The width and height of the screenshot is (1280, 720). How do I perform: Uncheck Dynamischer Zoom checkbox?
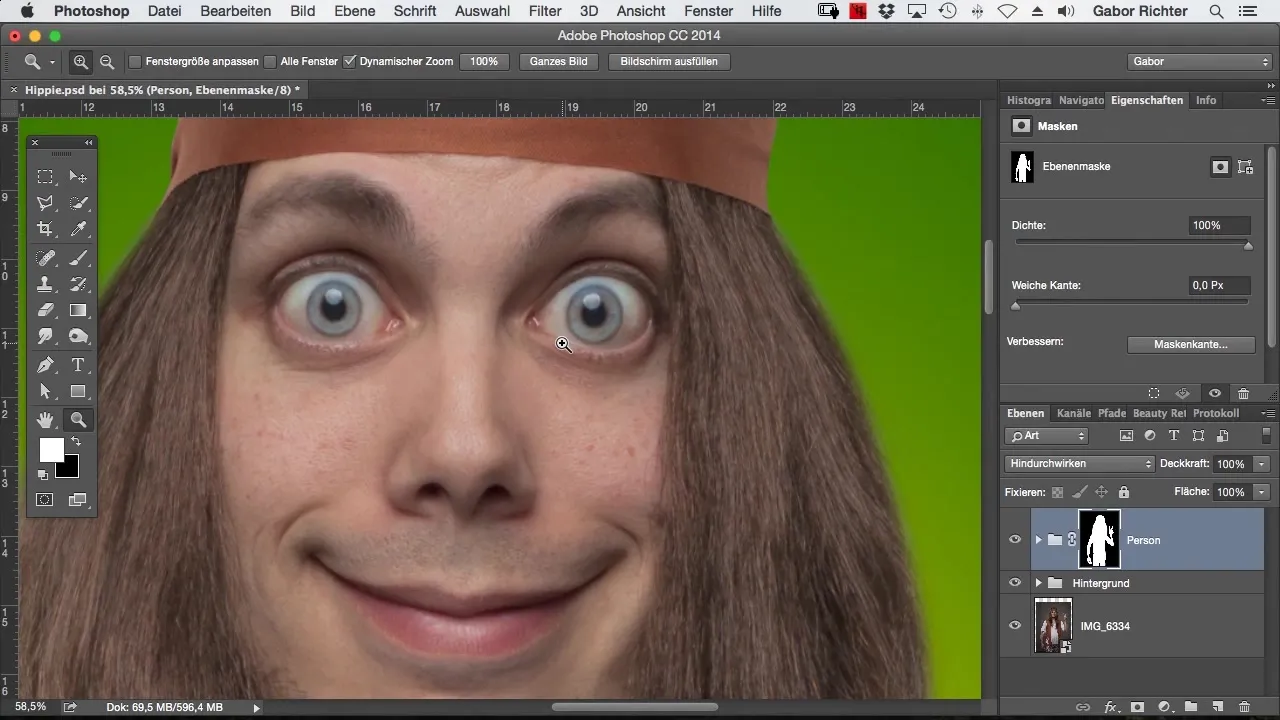pyautogui.click(x=349, y=62)
